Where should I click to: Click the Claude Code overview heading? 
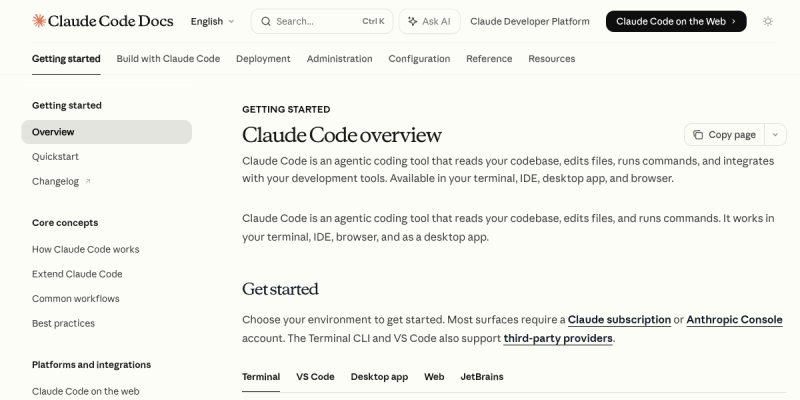342,135
